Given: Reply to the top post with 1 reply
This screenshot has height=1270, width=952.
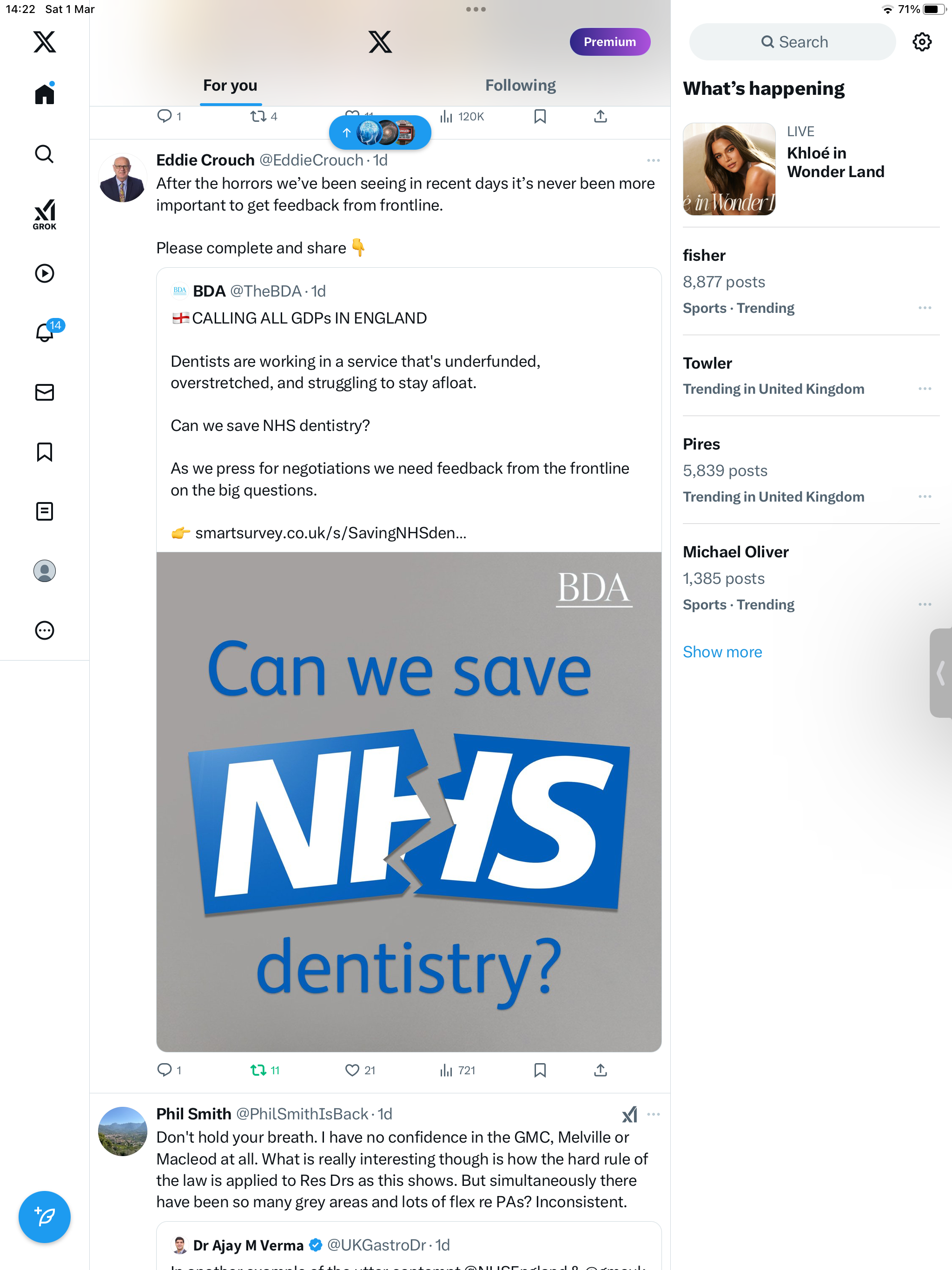Looking at the screenshot, I should click(169, 117).
